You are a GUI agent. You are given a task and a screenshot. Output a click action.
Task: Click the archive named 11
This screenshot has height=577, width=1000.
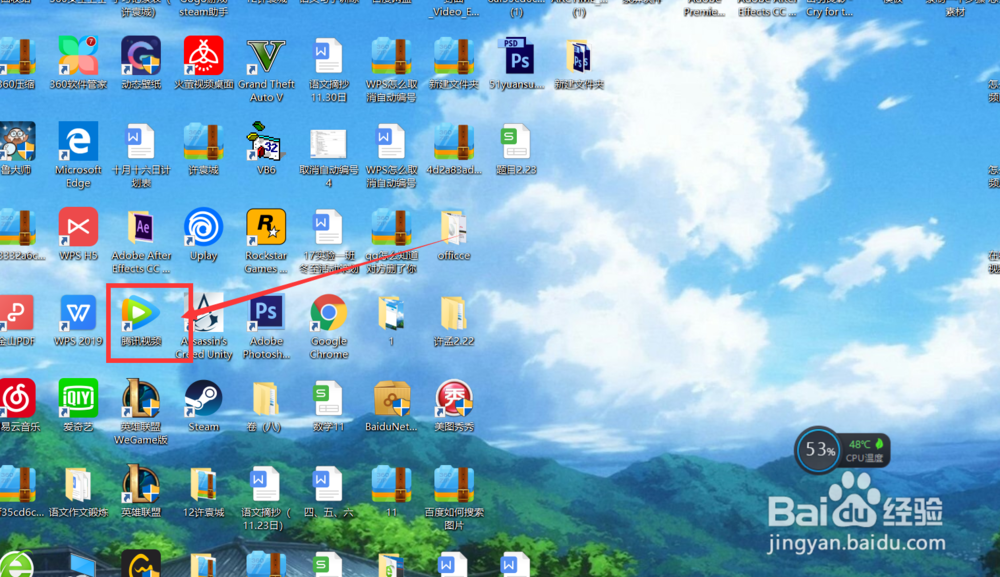click(x=391, y=483)
